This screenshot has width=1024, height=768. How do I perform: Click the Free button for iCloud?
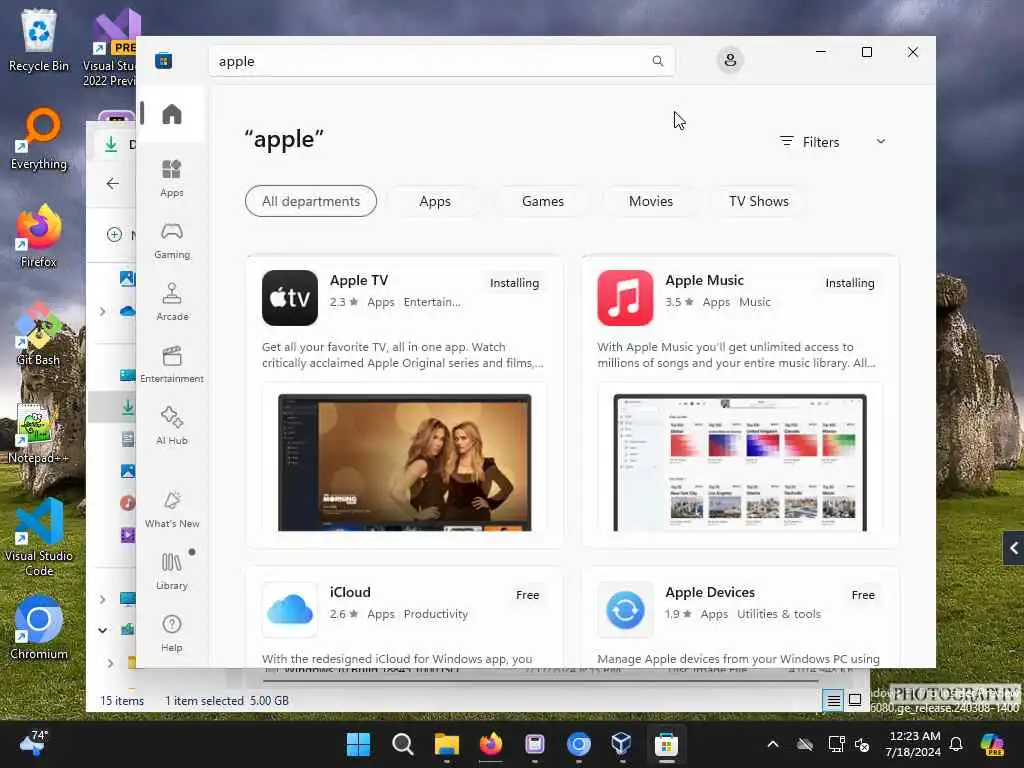coord(528,595)
